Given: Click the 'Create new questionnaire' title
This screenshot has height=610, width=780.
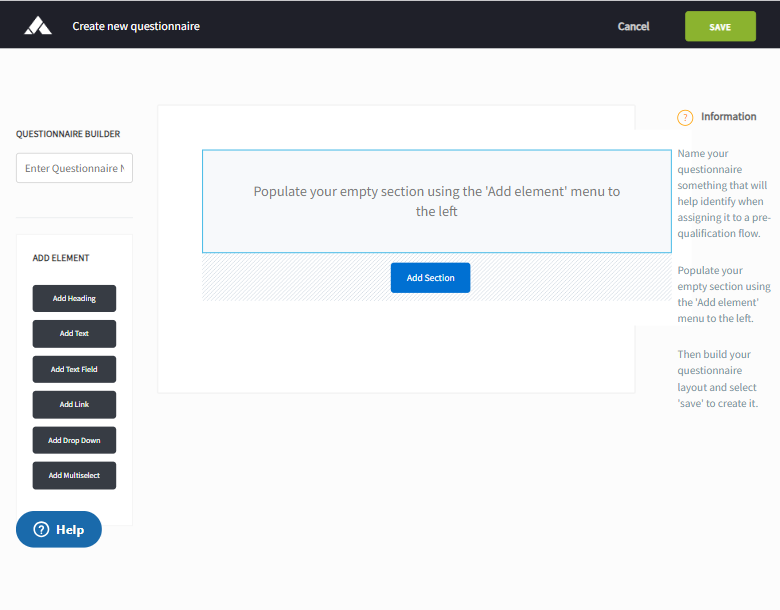Looking at the screenshot, I should pyautogui.click(x=136, y=26).
